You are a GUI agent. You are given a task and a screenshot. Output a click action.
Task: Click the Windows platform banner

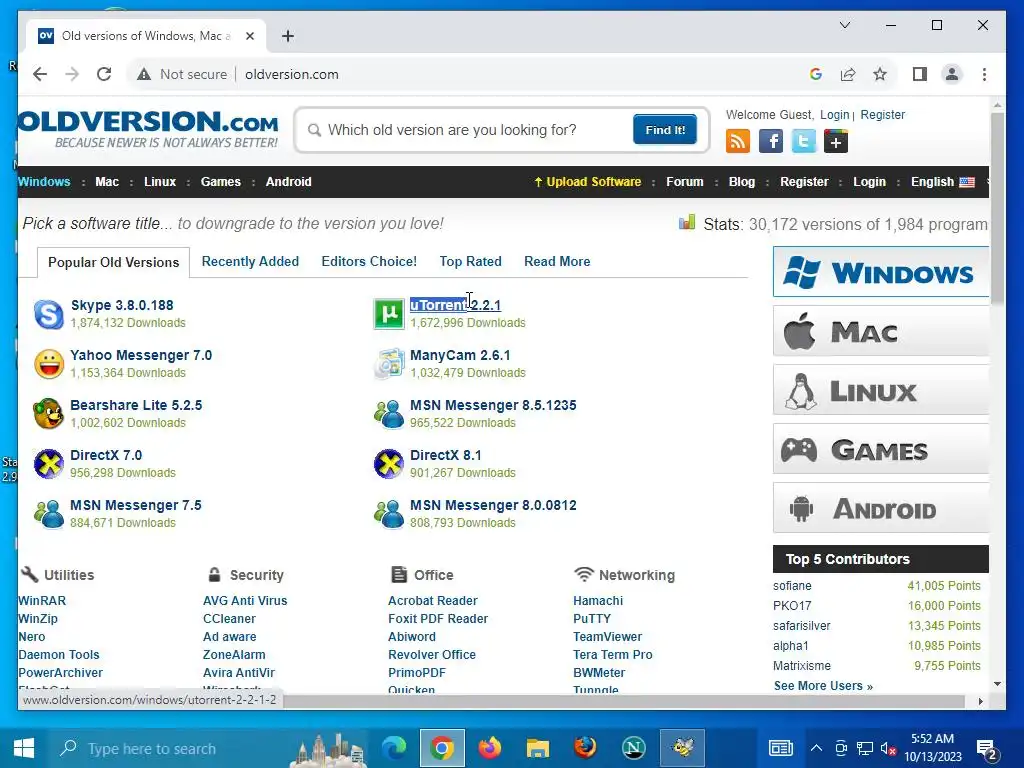pos(881,272)
